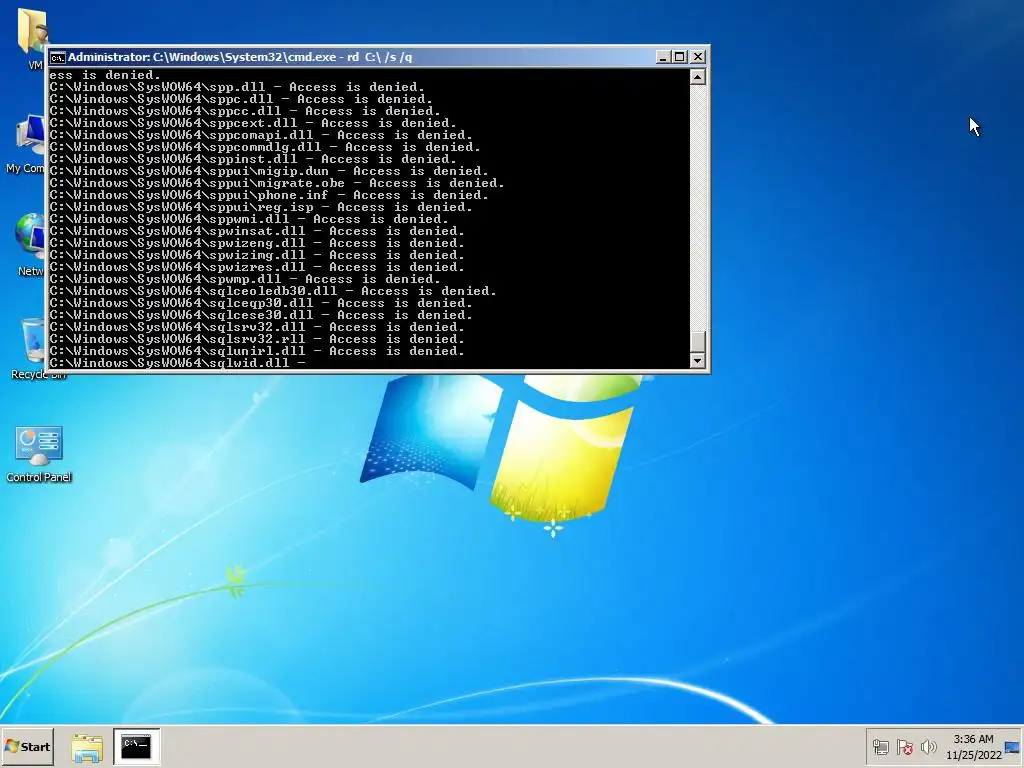This screenshot has height=768, width=1024.
Task: Click the line for sqlsrv32.rll
Action: 257,338
